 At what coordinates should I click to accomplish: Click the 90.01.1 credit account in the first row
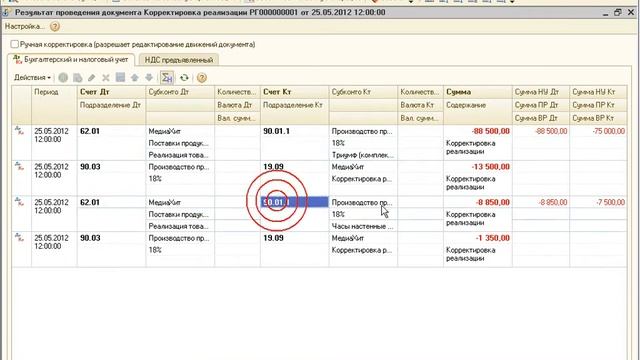click(x=294, y=131)
